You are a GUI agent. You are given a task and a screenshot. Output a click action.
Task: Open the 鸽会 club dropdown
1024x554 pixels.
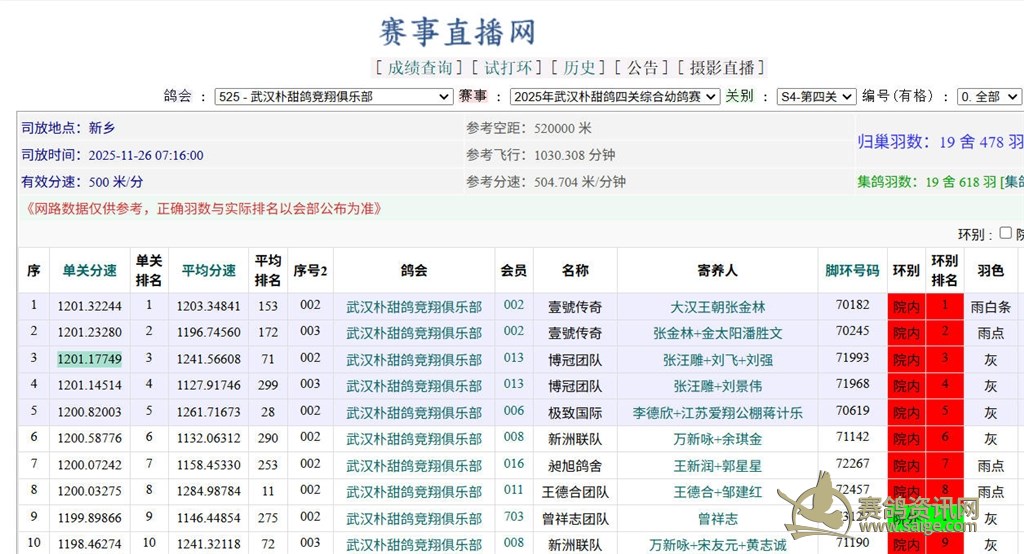333,97
